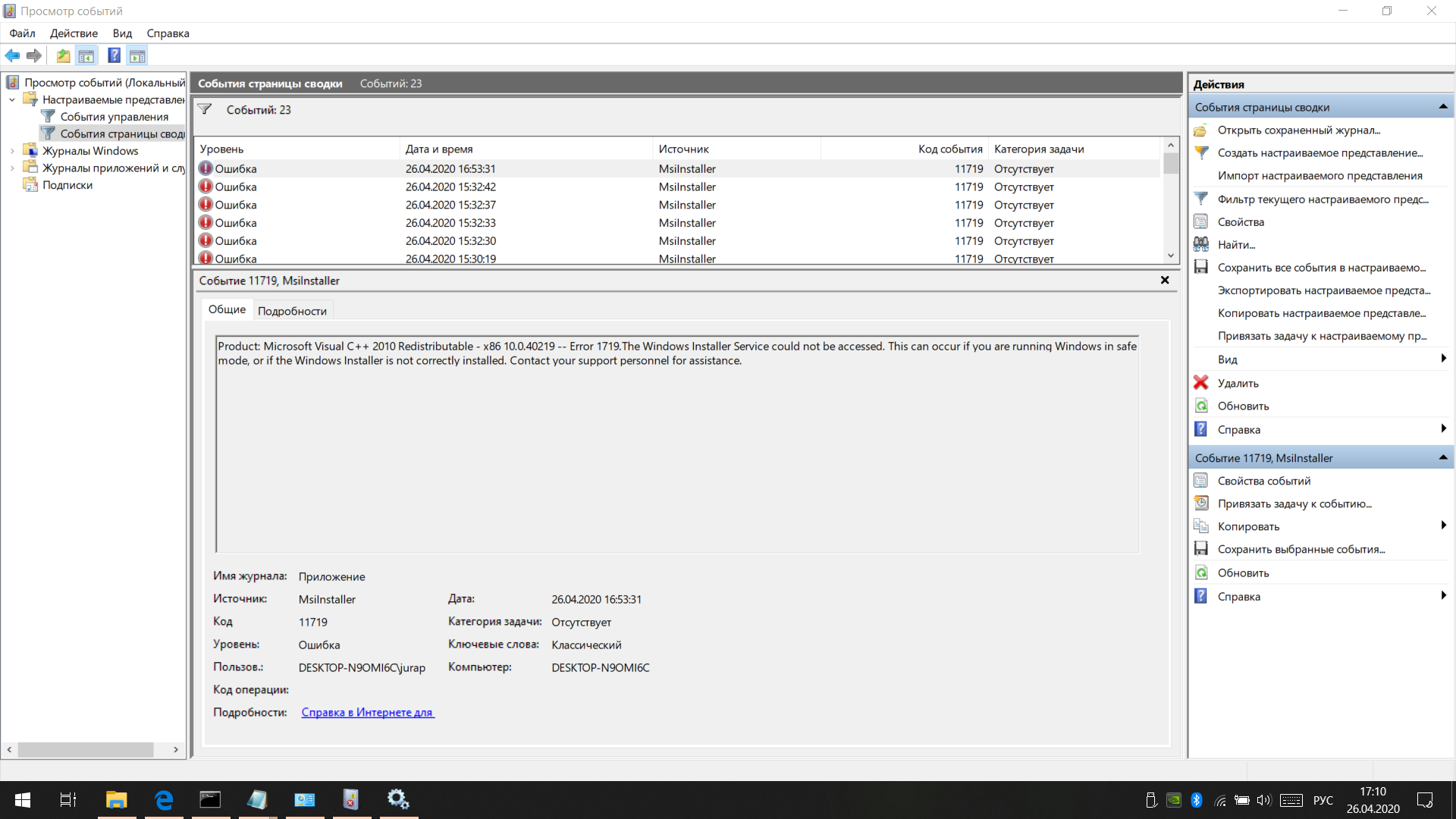Click Экспортировать настраиваемое представление action
Image resolution: width=1456 pixels, height=819 pixels.
[x=1323, y=290]
